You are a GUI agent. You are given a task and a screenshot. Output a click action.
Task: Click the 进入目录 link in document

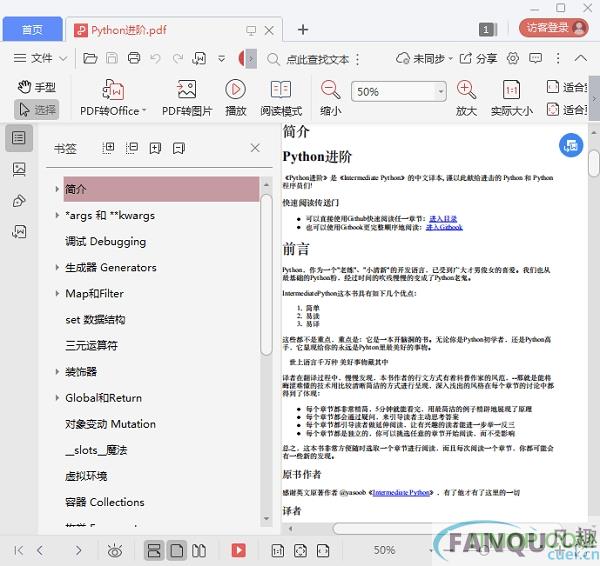tap(443, 219)
